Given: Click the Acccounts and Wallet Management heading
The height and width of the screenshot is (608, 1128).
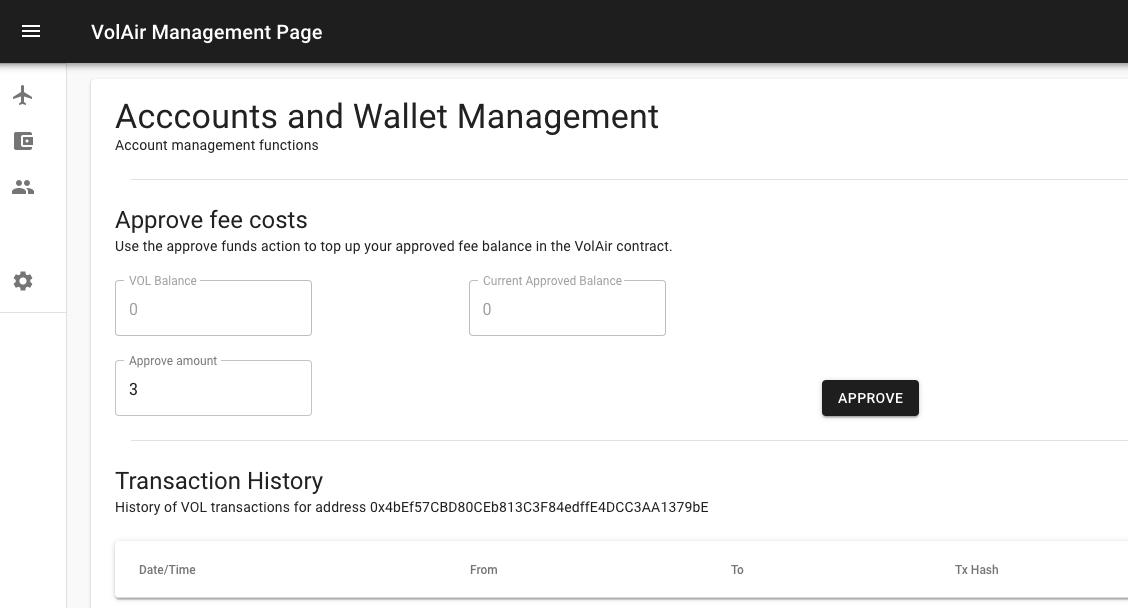Looking at the screenshot, I should 387,117.
